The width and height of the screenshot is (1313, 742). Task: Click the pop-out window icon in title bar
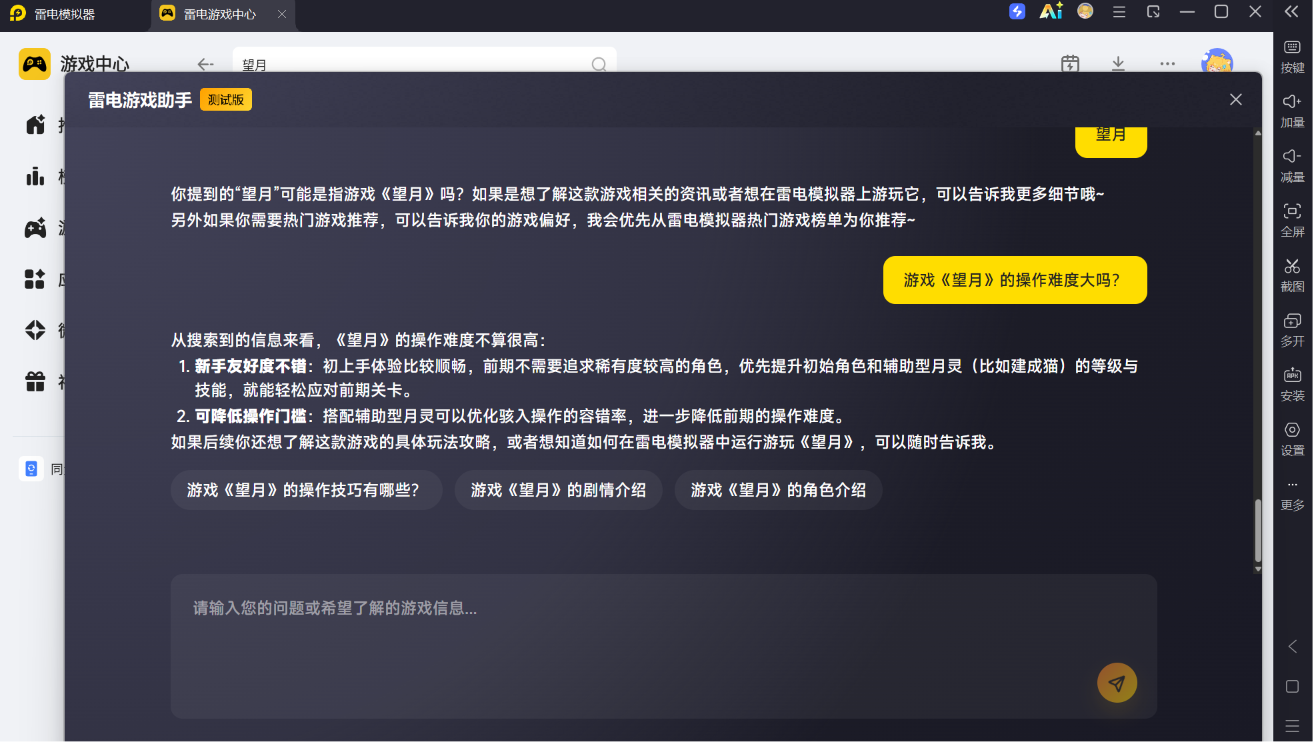pyautogui.click(x=1153, y=12)
